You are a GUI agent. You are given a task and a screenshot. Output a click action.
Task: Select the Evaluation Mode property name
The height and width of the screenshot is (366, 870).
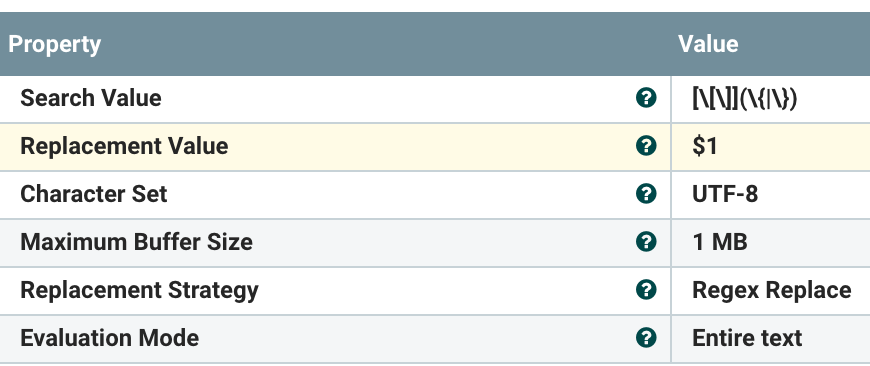[109, 338]
